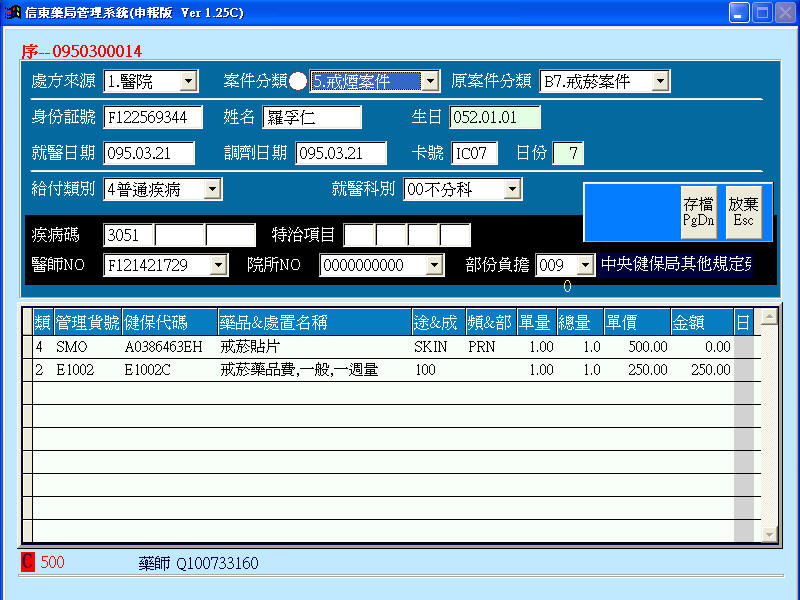Image resolution: width=800 pixels, height=600 pixels.
Task: Click the 疾病碼 field containing 3051
Action: click(129, 235)
